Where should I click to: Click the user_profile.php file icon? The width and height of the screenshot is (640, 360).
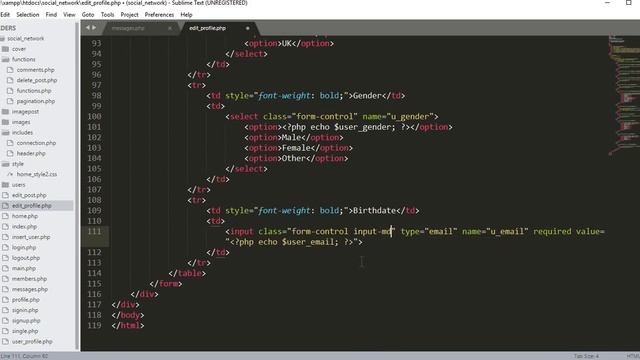pyautogui.click(x=5, y=342)
